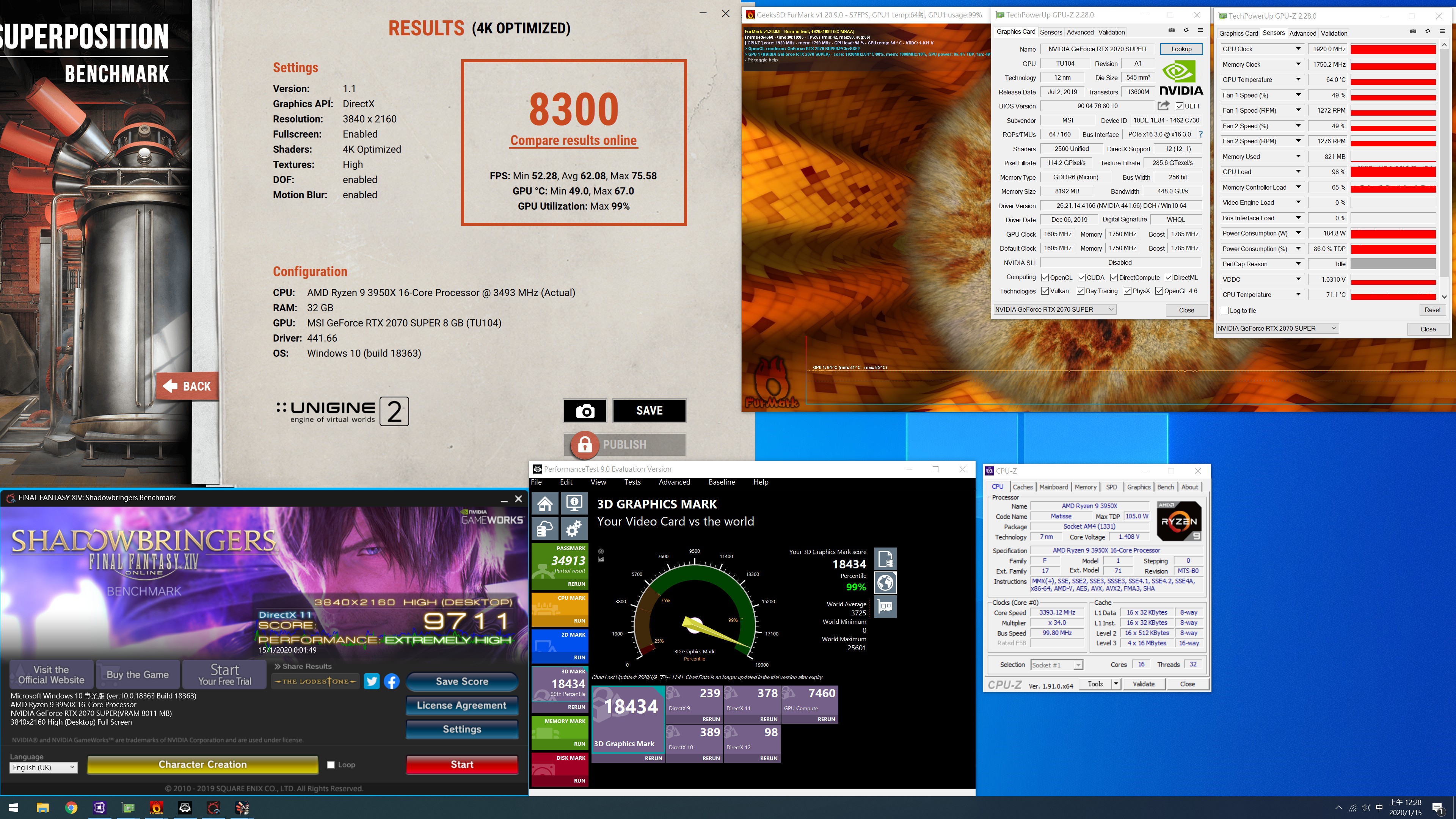Click DirectX 12 score tile
The width and height of the screenshot is (1456, 819).
tap(752, 743)
